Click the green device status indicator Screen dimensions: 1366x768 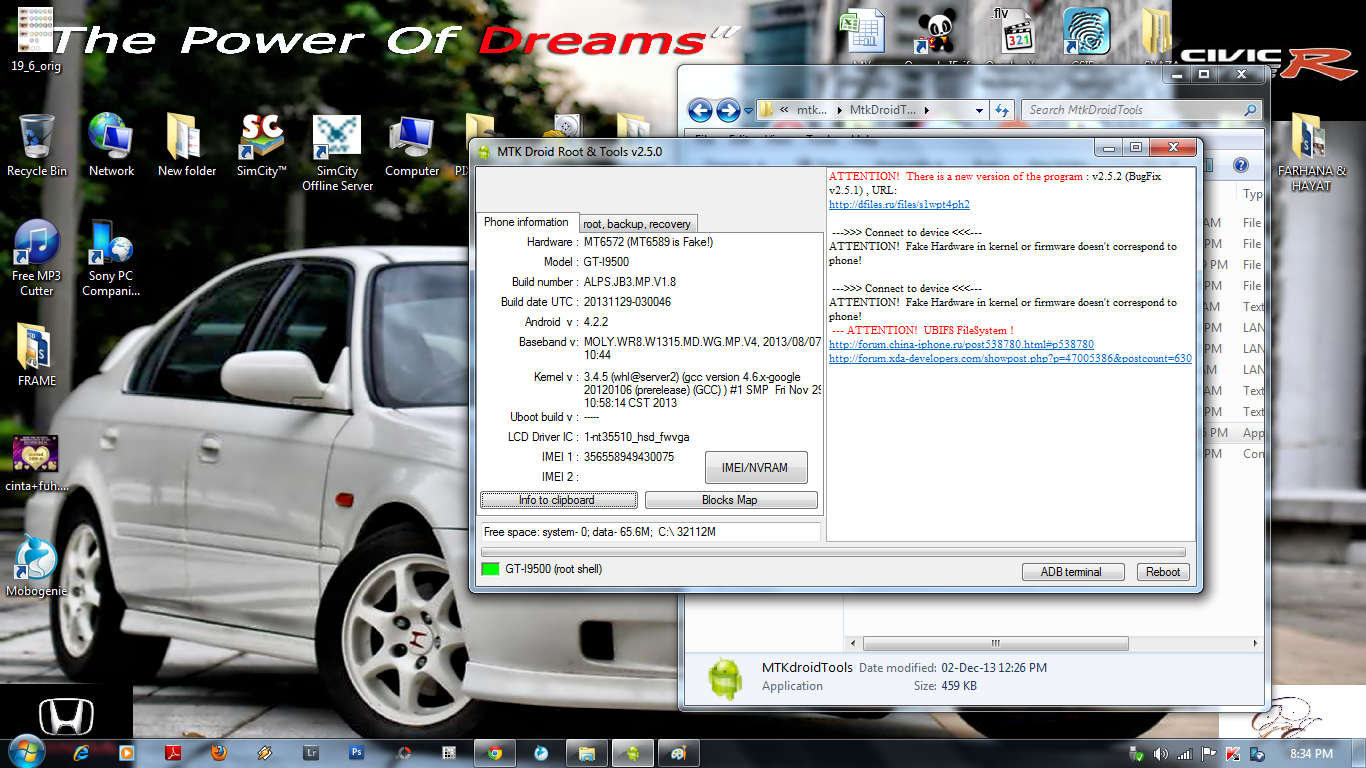tap(490, 570)
